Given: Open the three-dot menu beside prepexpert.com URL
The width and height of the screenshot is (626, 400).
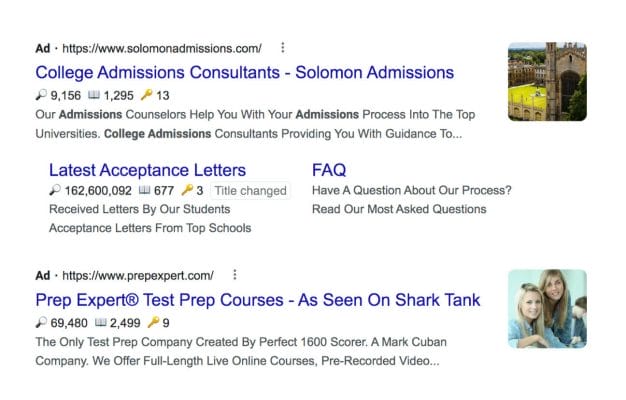Looking at the screenshot, I should [x=235, y=275].
